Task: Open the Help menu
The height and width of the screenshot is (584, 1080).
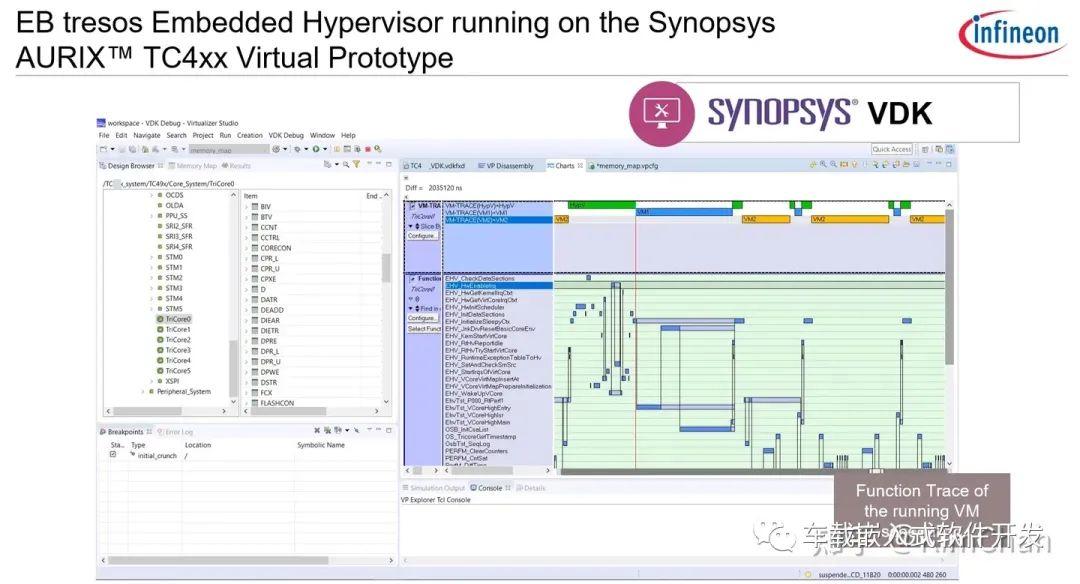Action: pos(349,136)
